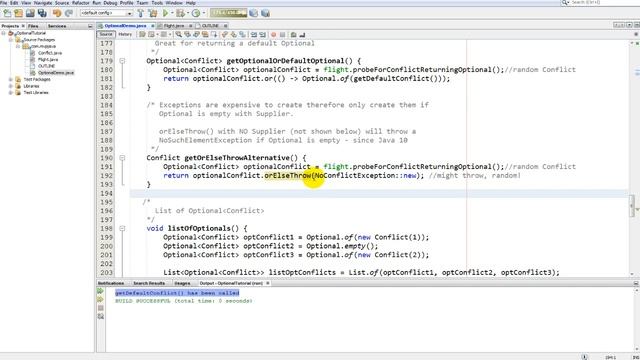Expand the Libraries node
Viewport: 640px width, 360px height.
11,86
